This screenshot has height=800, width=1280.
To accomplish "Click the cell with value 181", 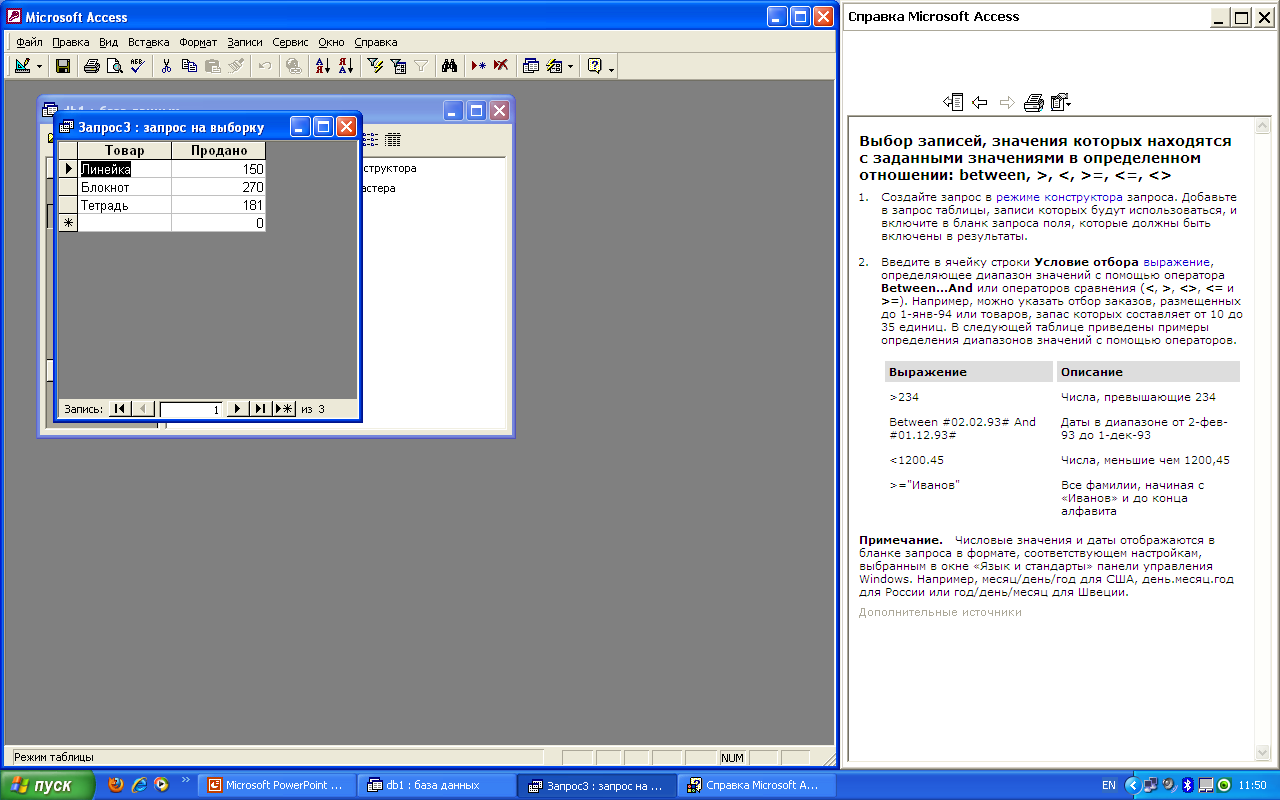I will pyautogui.click(x=219, y=205).
